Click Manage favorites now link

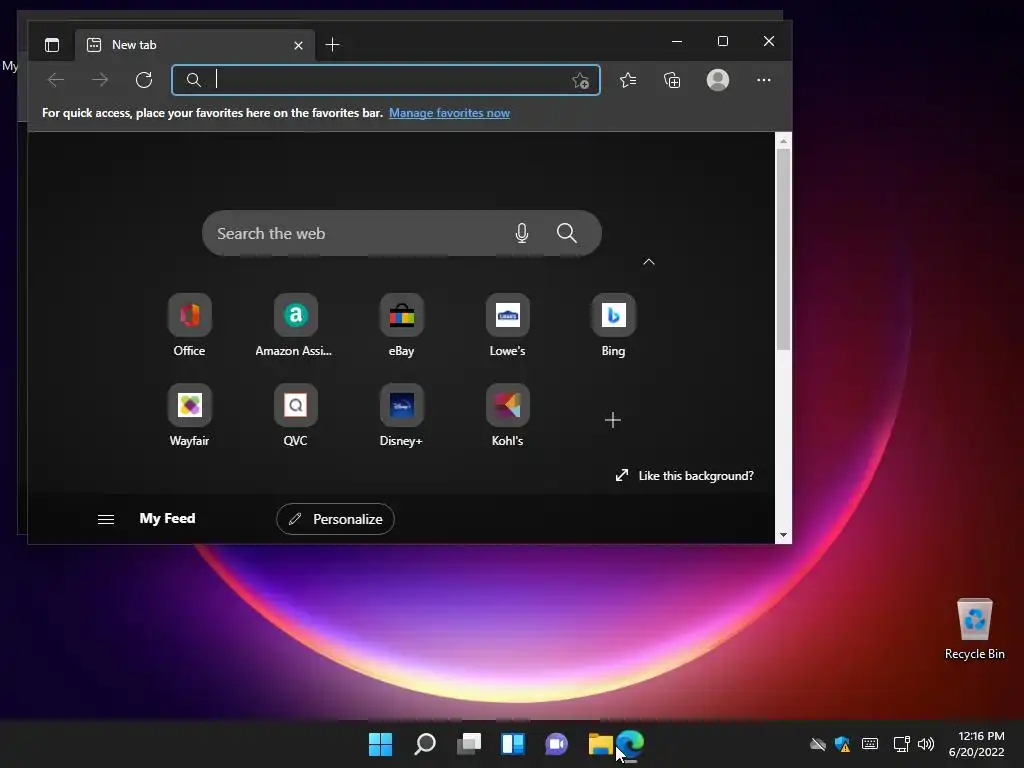click(449, 113)
